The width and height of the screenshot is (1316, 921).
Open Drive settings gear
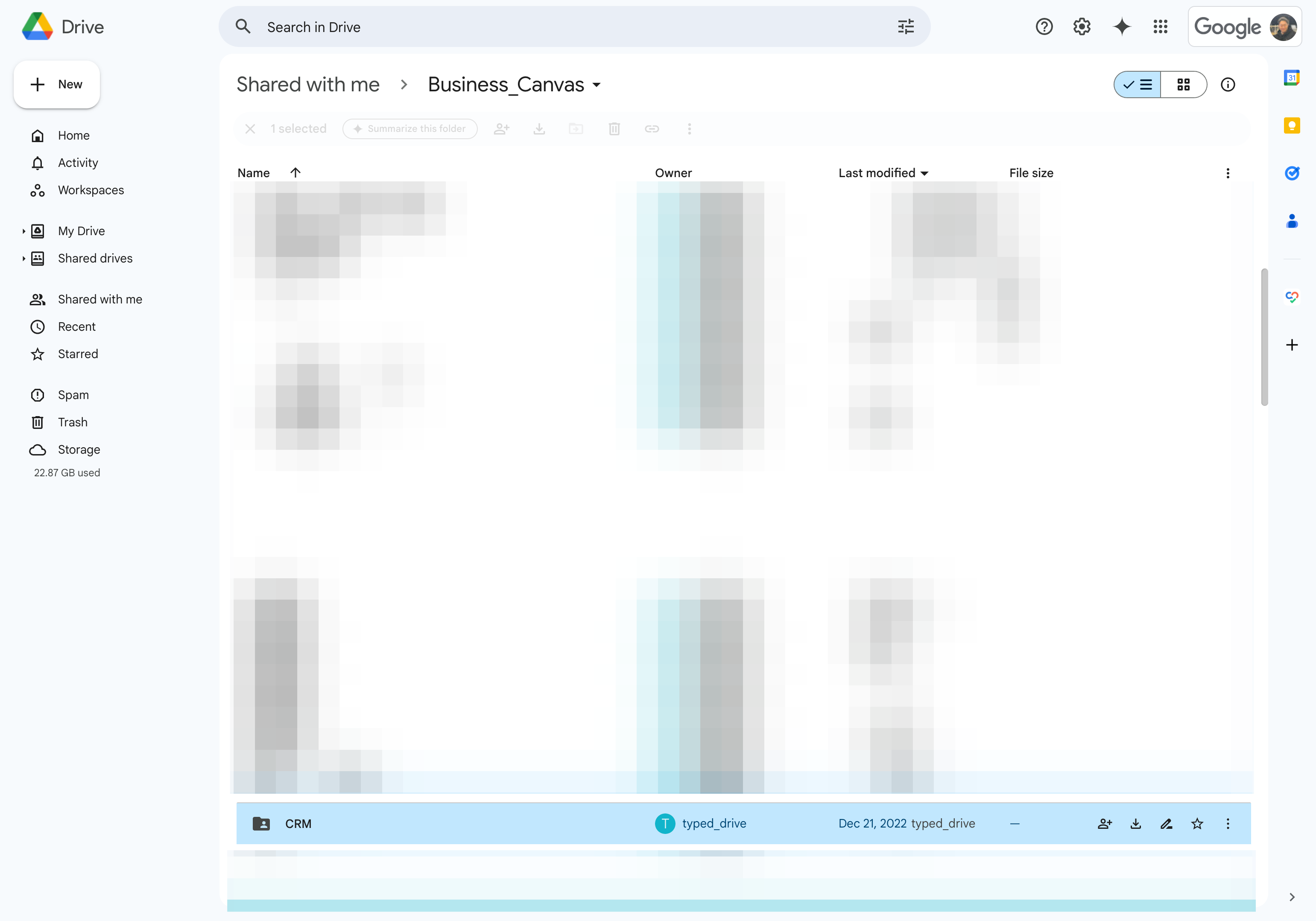[1082, 27]
